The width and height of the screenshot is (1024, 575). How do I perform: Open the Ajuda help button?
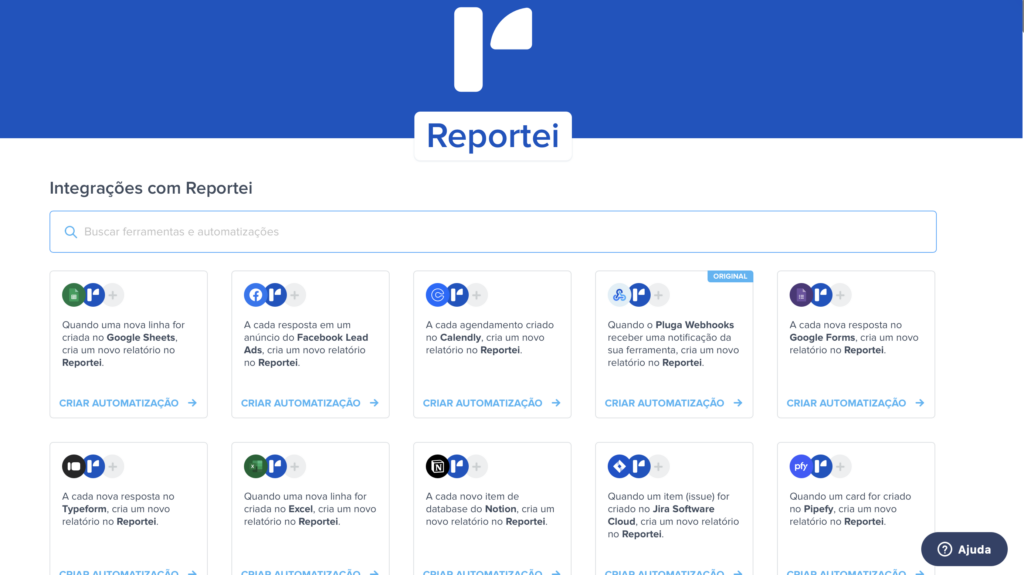(964, 549)
